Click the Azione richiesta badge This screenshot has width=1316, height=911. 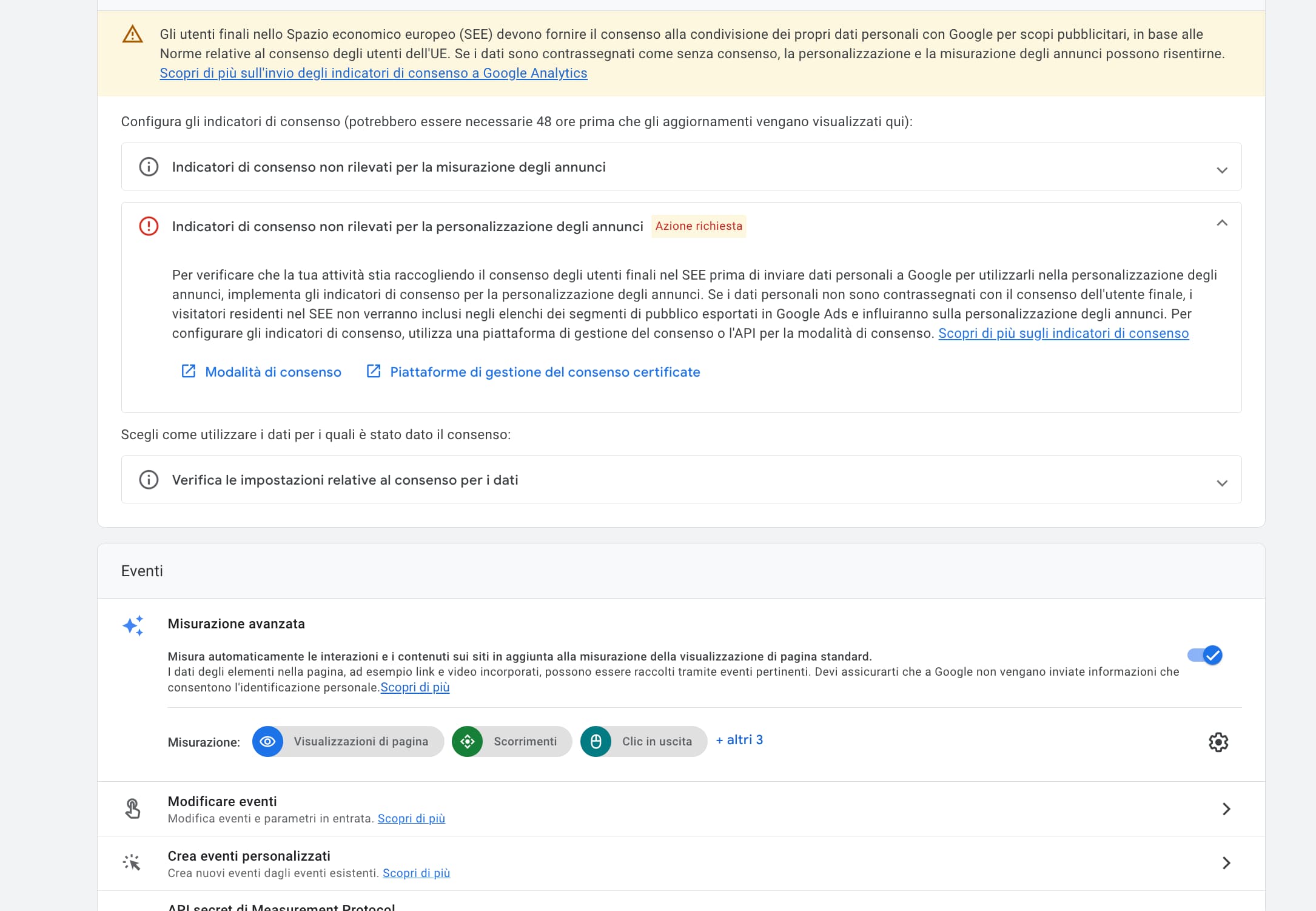click(x=698, y=226)
